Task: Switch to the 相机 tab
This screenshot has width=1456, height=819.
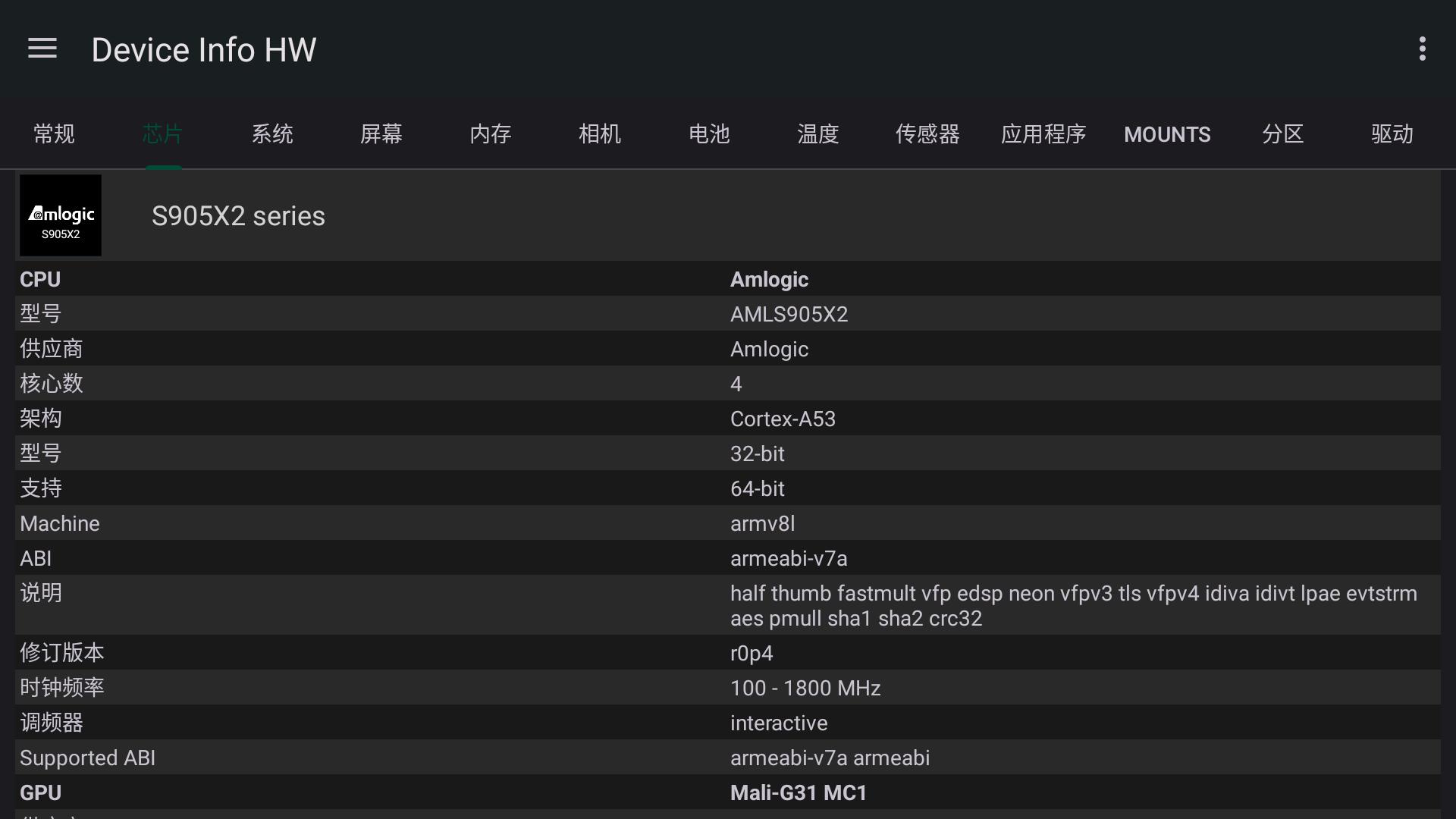Action: pos(599,134)
